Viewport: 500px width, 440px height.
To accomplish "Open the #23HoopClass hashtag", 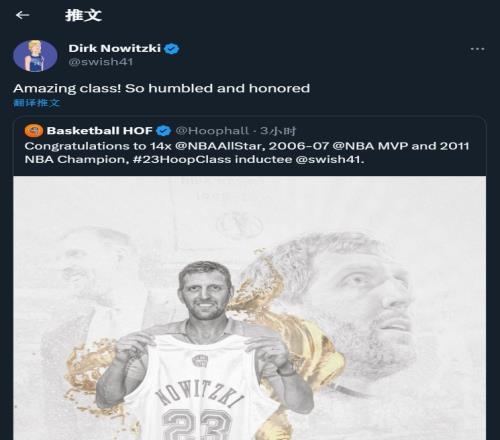I will (x=182, y=159).
